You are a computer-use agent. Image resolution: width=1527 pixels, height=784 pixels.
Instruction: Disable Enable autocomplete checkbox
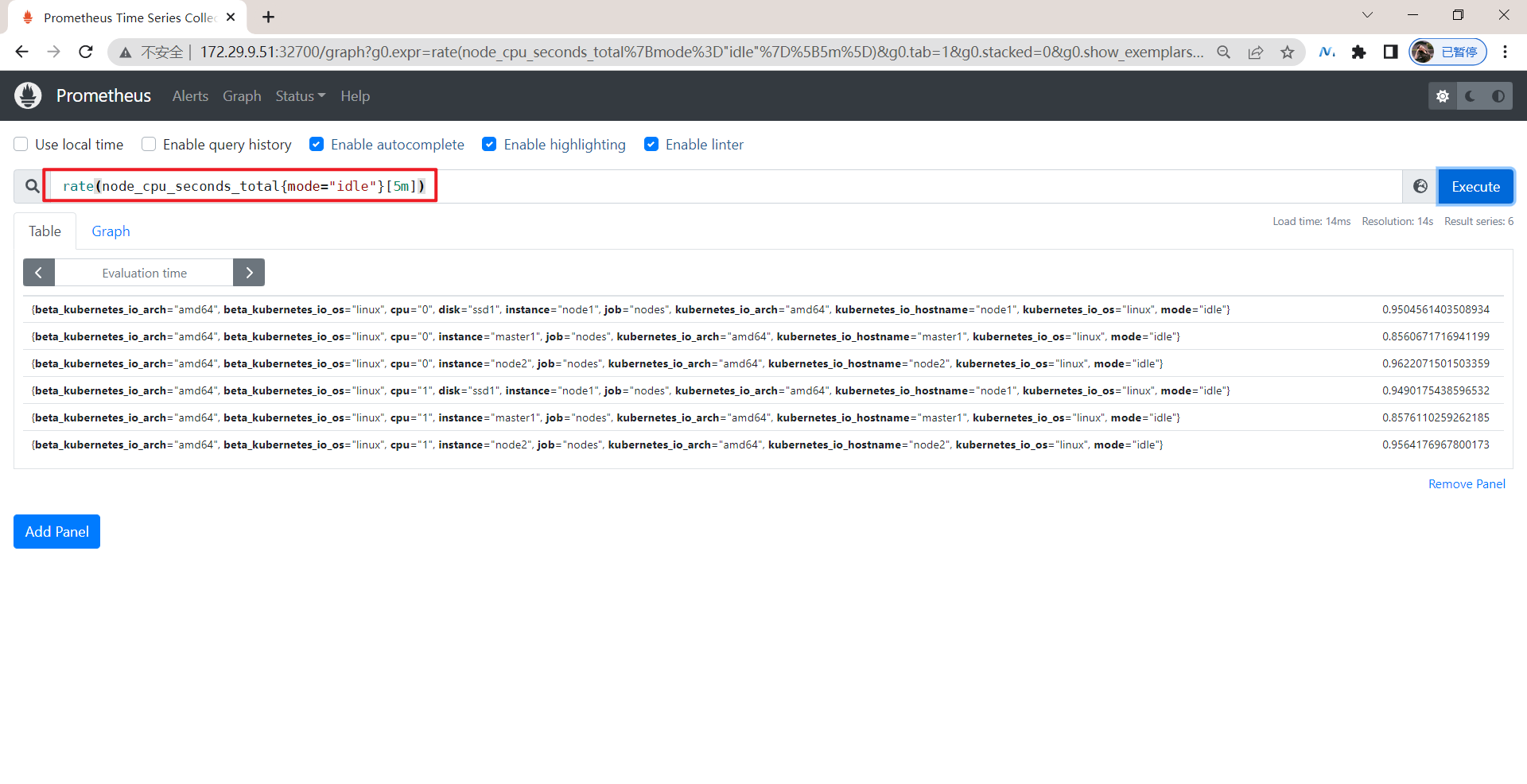[317, 144]
